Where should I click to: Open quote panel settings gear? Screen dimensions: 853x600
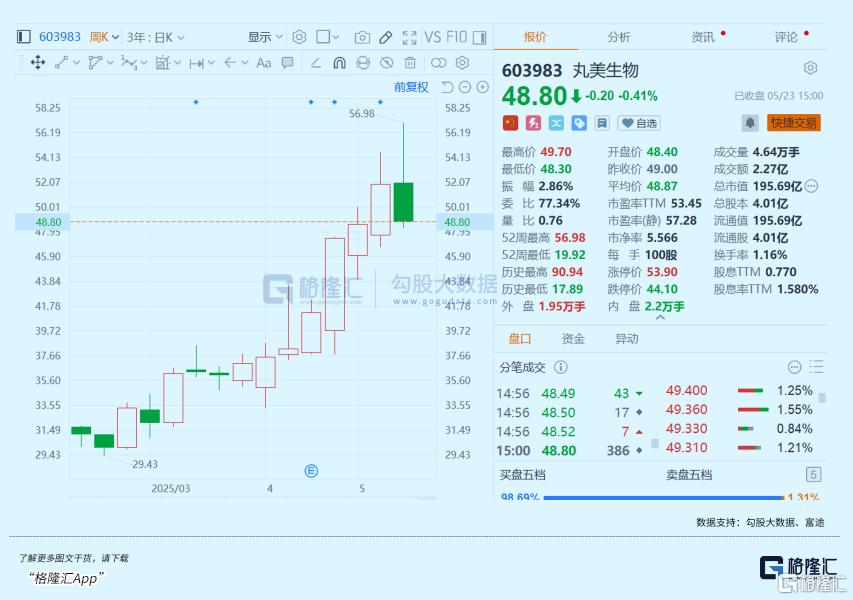(811, 68)
